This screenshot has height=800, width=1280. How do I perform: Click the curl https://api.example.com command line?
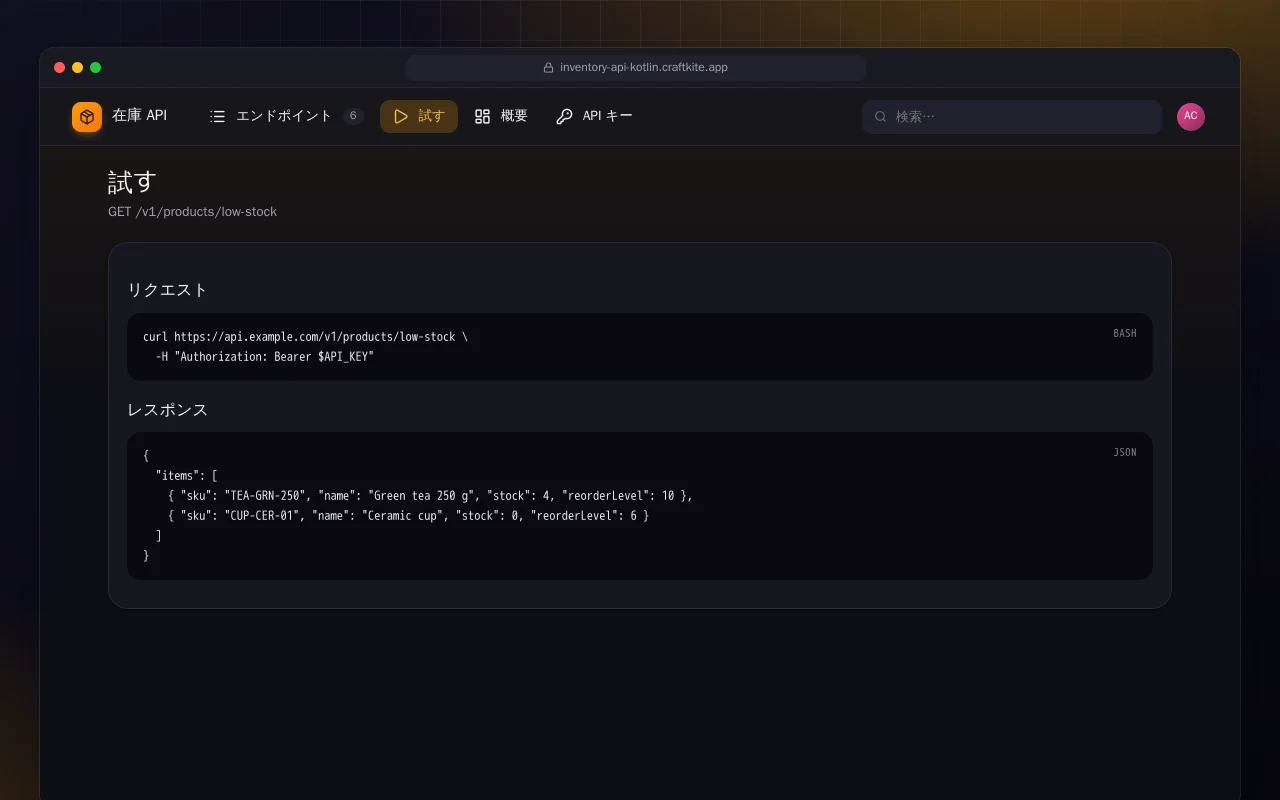click(x=305, y=337)
